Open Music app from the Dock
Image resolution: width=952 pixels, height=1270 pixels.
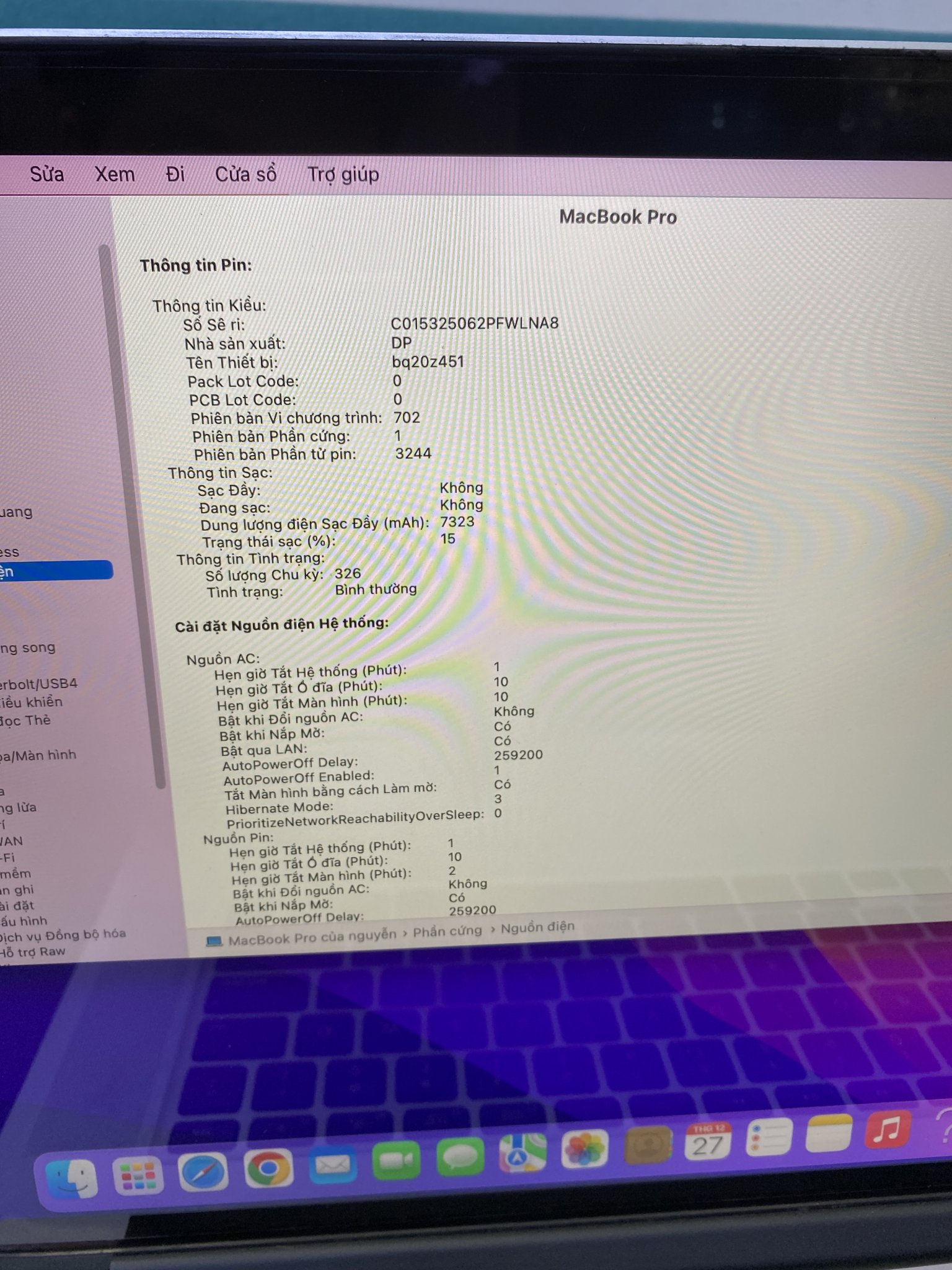click(x=888, y=1129)
